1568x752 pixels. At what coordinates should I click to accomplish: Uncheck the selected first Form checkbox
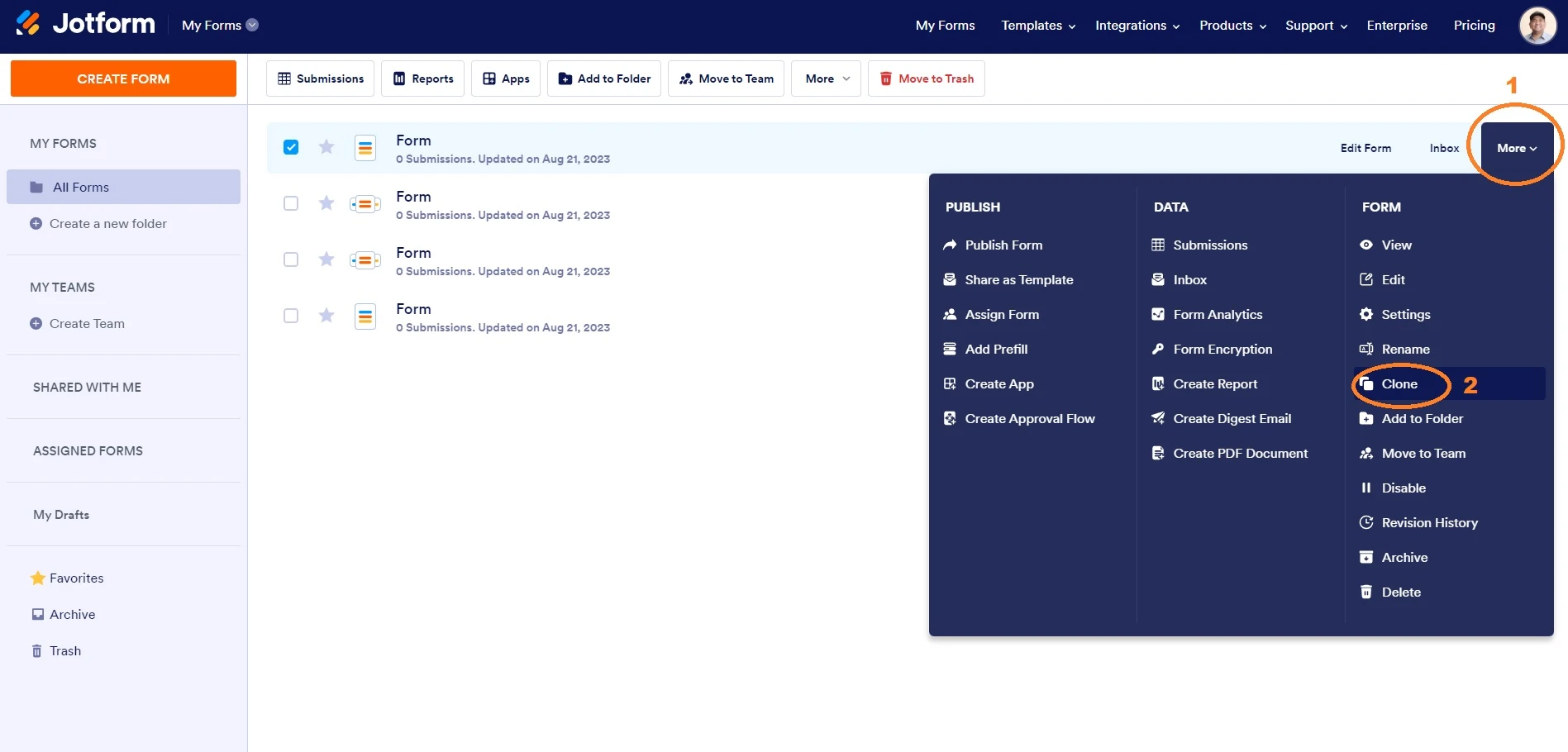pos(291,147)
